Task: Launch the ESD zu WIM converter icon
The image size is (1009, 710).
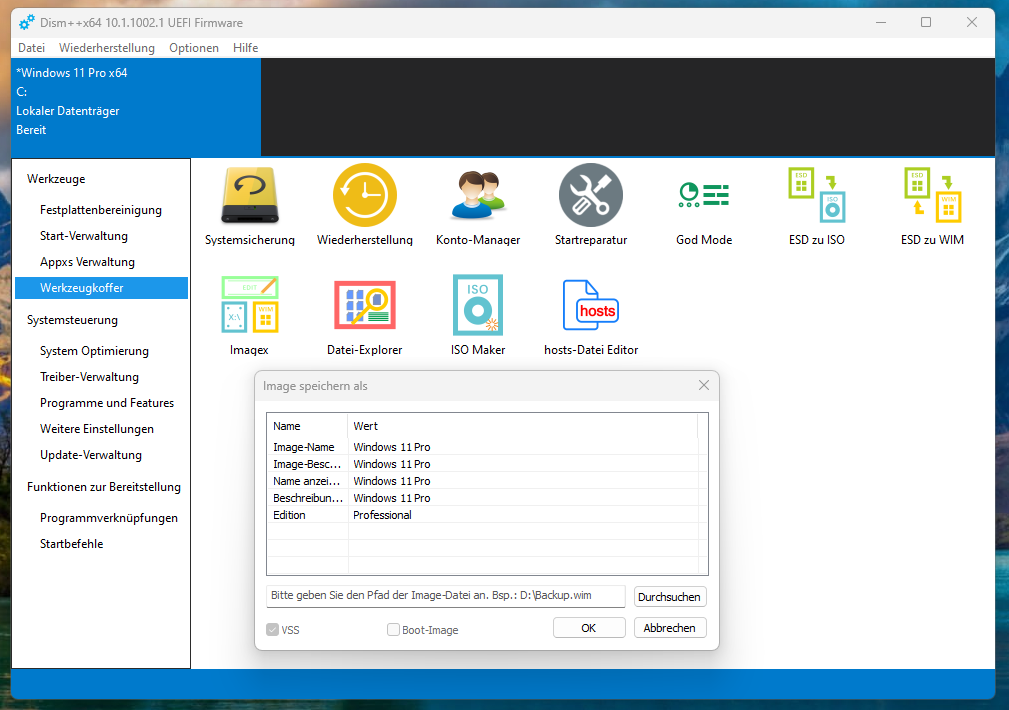Action: pos(932,195)
